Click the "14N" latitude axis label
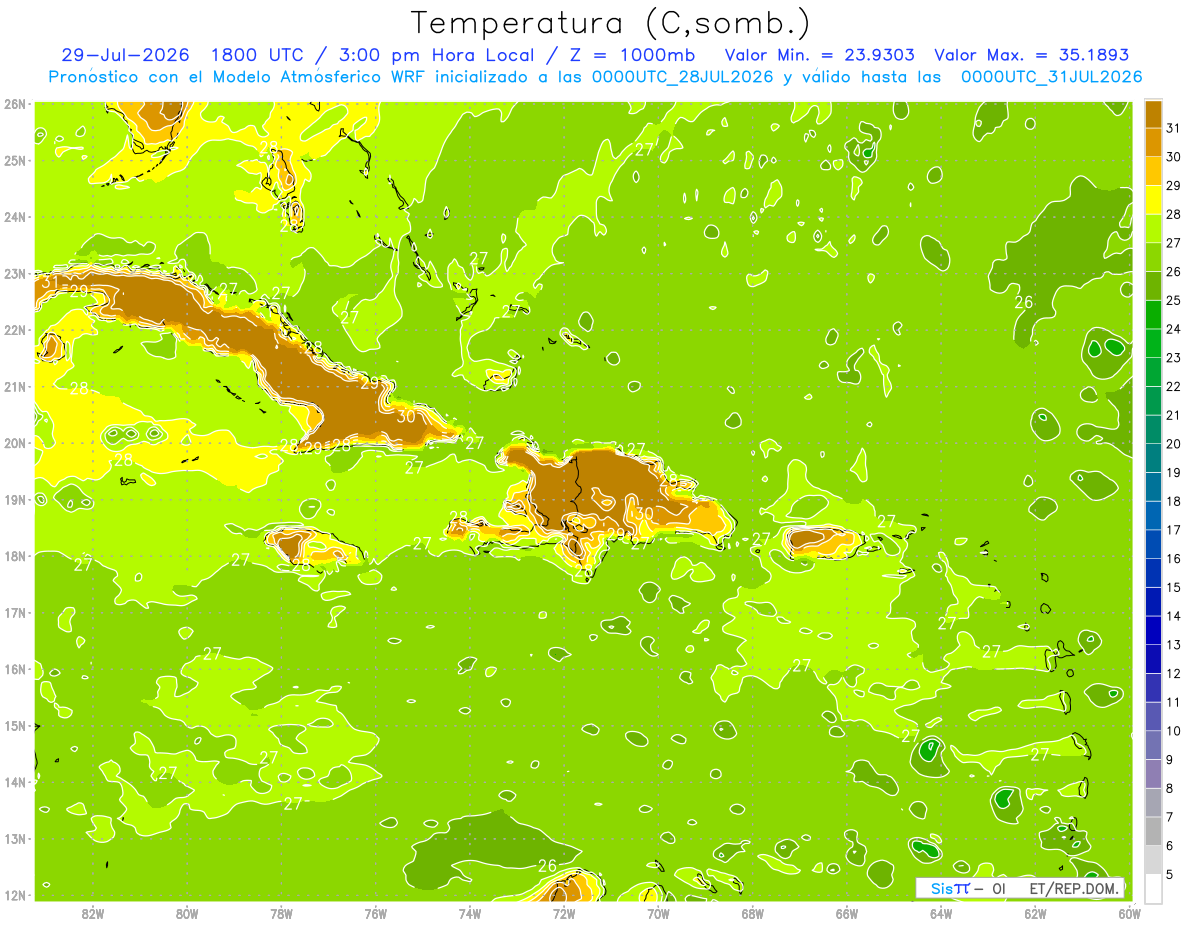Screen dimensions: 1200x927 [15, 782]
